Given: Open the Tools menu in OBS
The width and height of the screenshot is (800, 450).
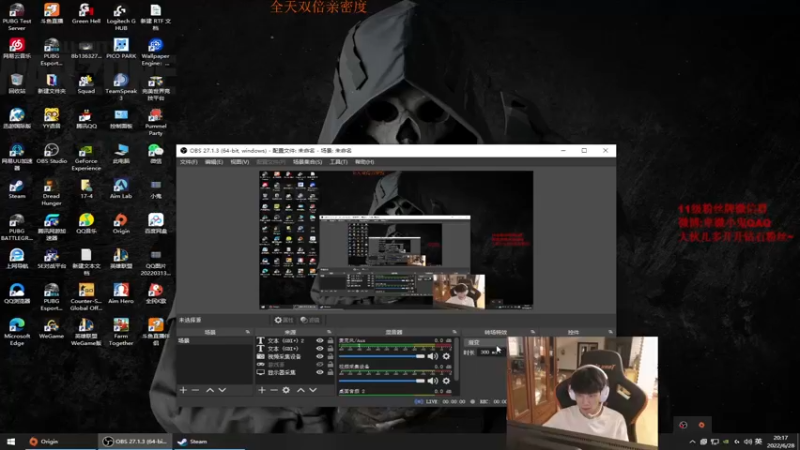Looking at the screenshot, I should (x=338, y=162).
